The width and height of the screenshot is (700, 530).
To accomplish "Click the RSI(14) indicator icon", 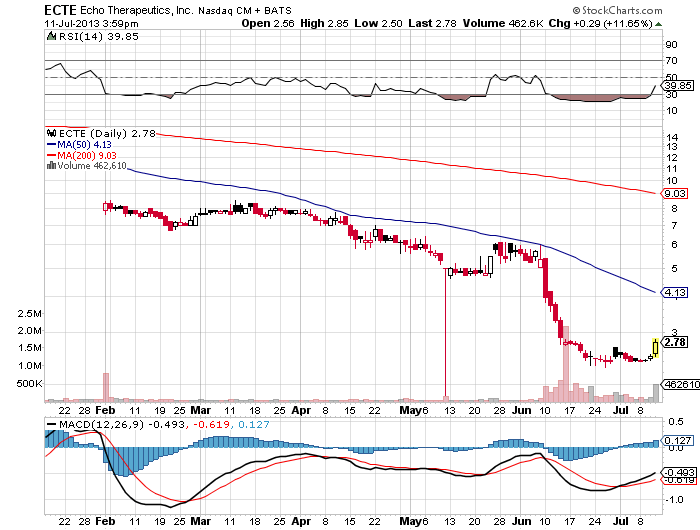I will (x=51, y=36).
